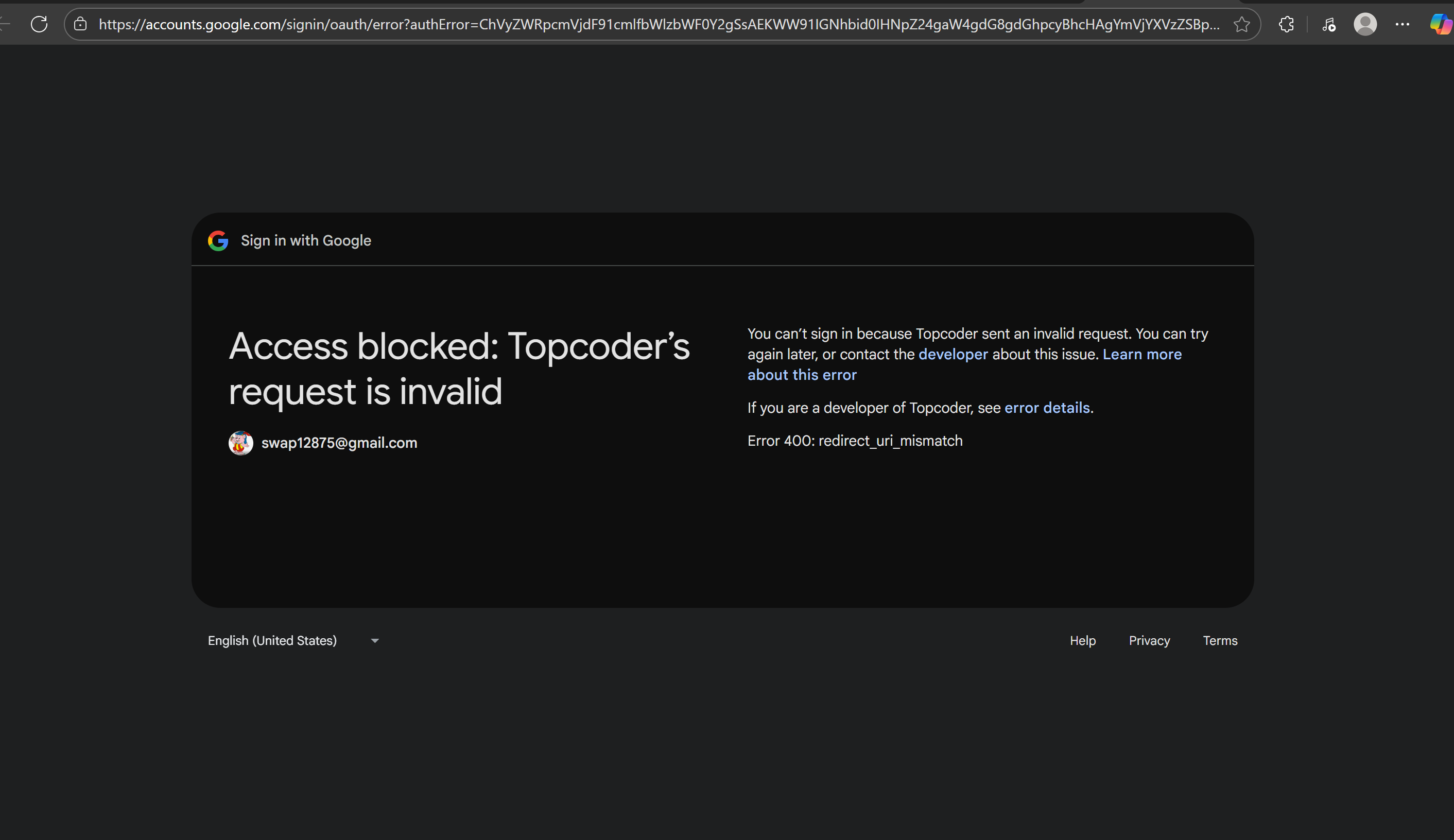Viewport: 1454px width, 840px height.
Task: Open the Help footer link
Action: [1082, 640]
